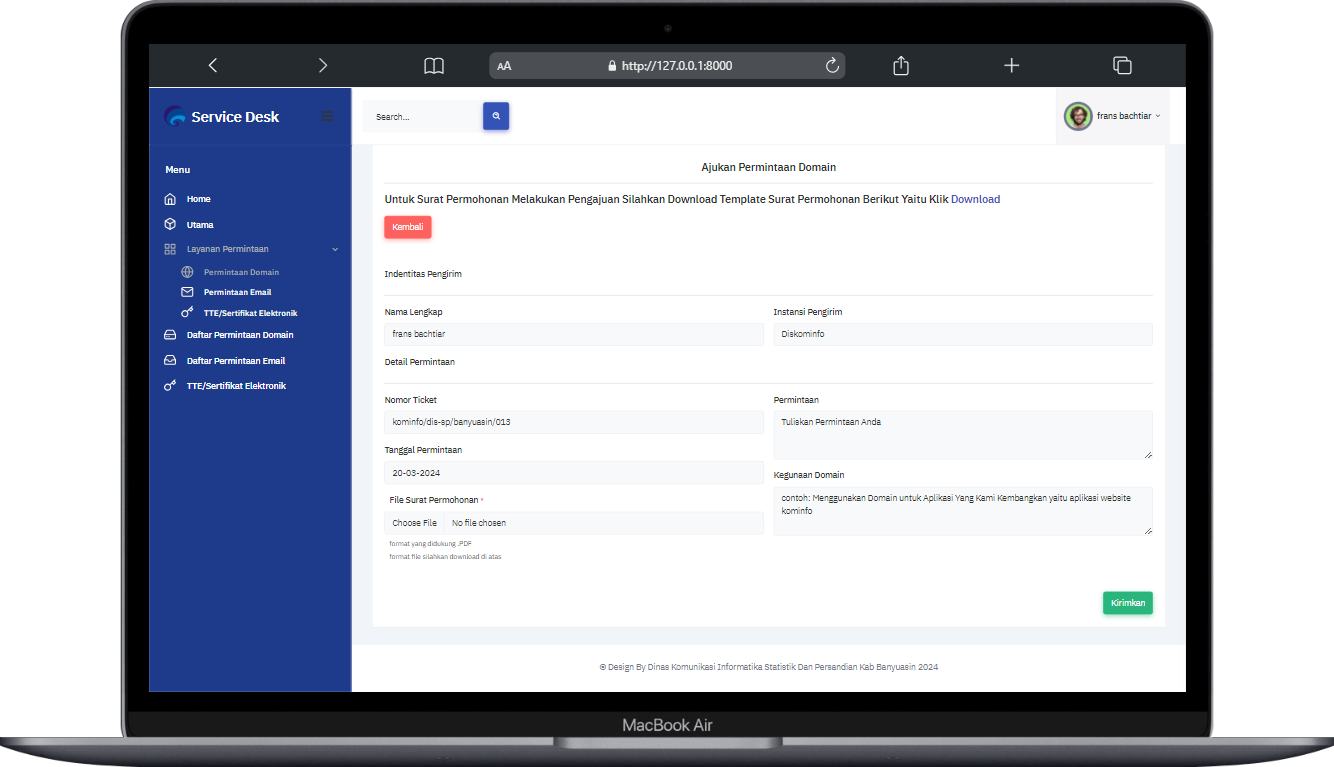The image size is (1334, 767).
Task: Select TTE/Sertifikat Elektronik submenu item under Layanan Permintaan
Action: point(250,313)
